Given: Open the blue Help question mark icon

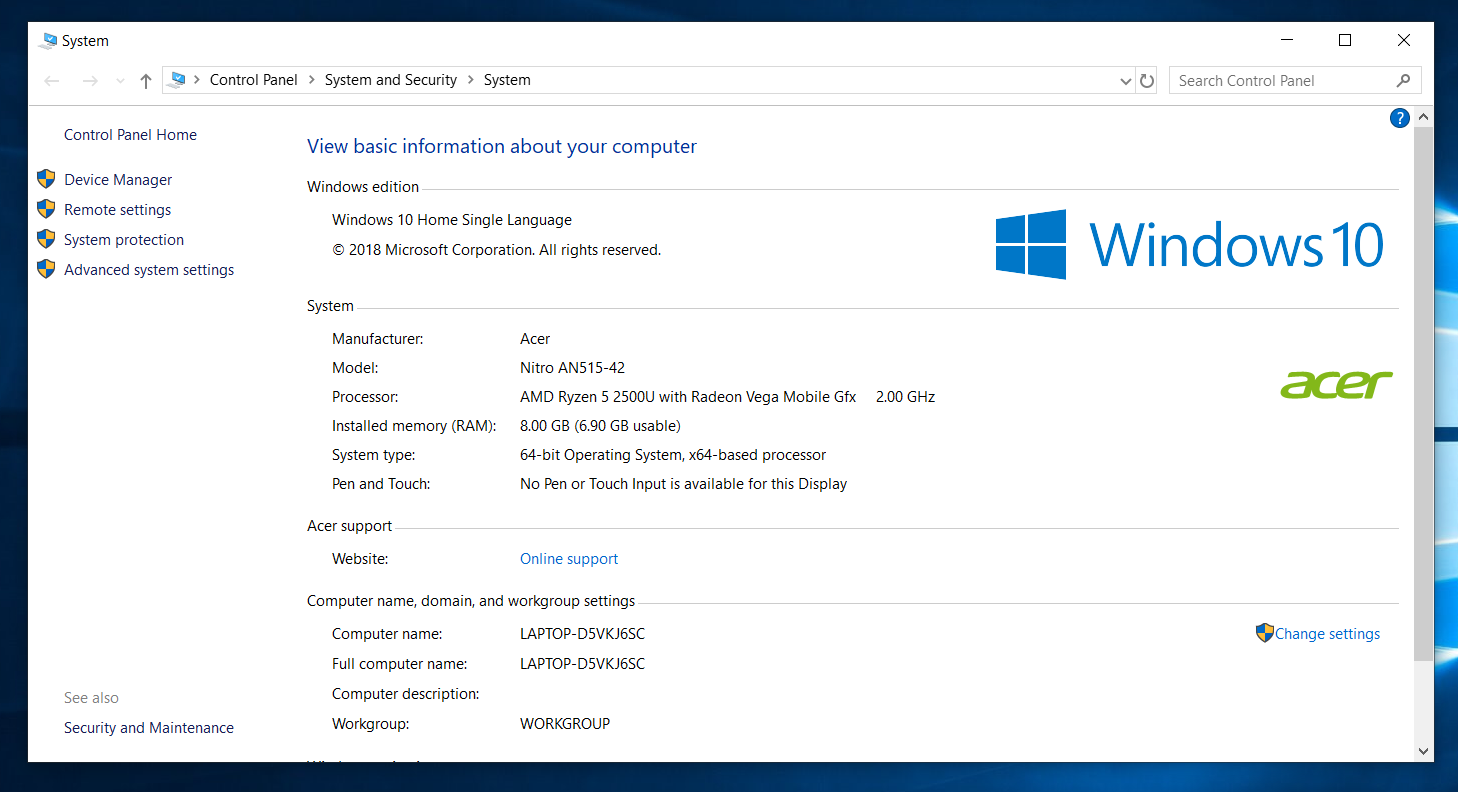Looking at the screenshot, I should tap(1400, 118).
